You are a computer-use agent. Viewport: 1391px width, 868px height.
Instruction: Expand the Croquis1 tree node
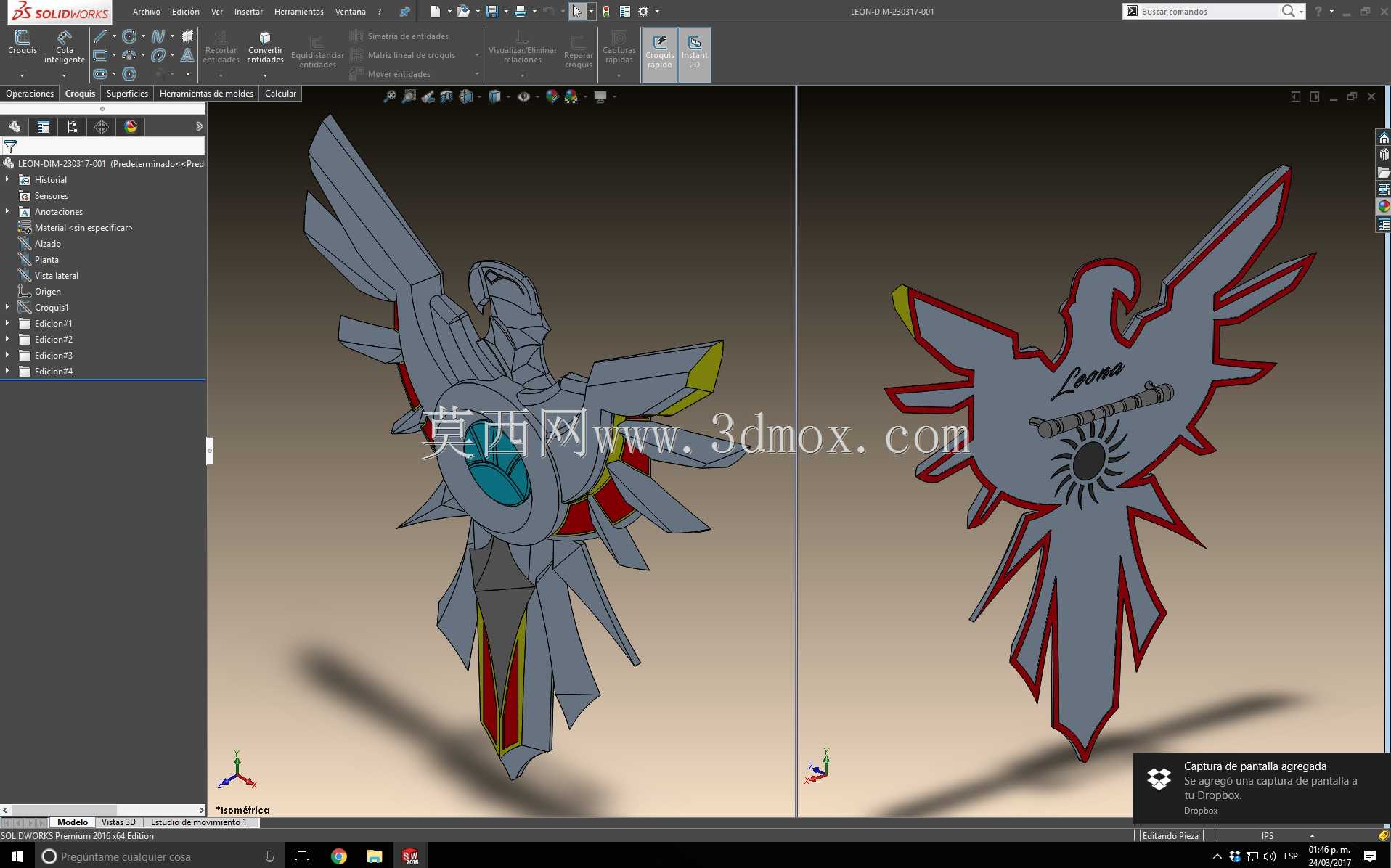(x=7, y=308)
